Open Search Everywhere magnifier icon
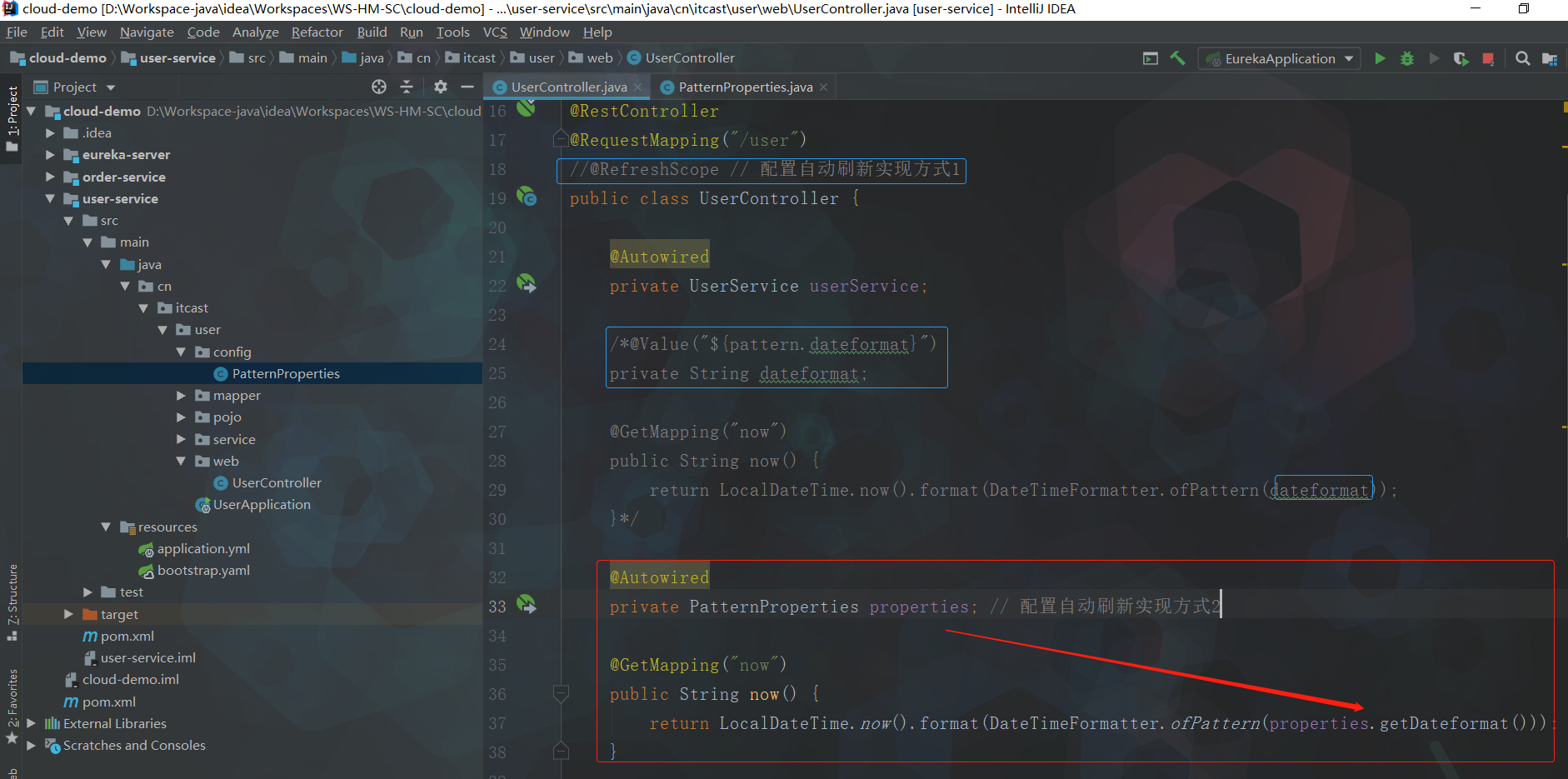This screenshot has height=779, width=1568. pyautogui.click(x=1522, y=58)
